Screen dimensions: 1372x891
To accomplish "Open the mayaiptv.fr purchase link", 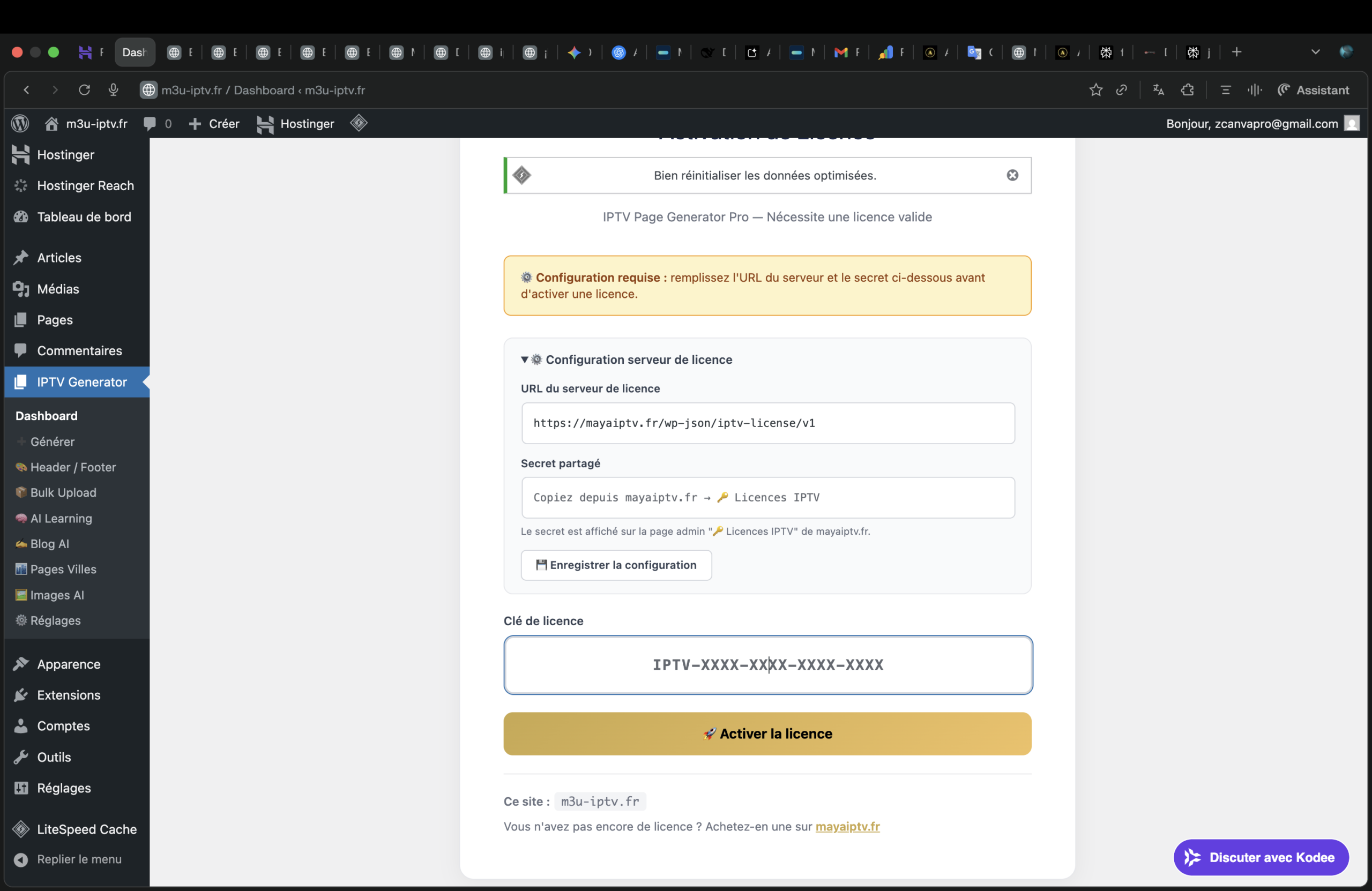I will [x=847, y=827].
